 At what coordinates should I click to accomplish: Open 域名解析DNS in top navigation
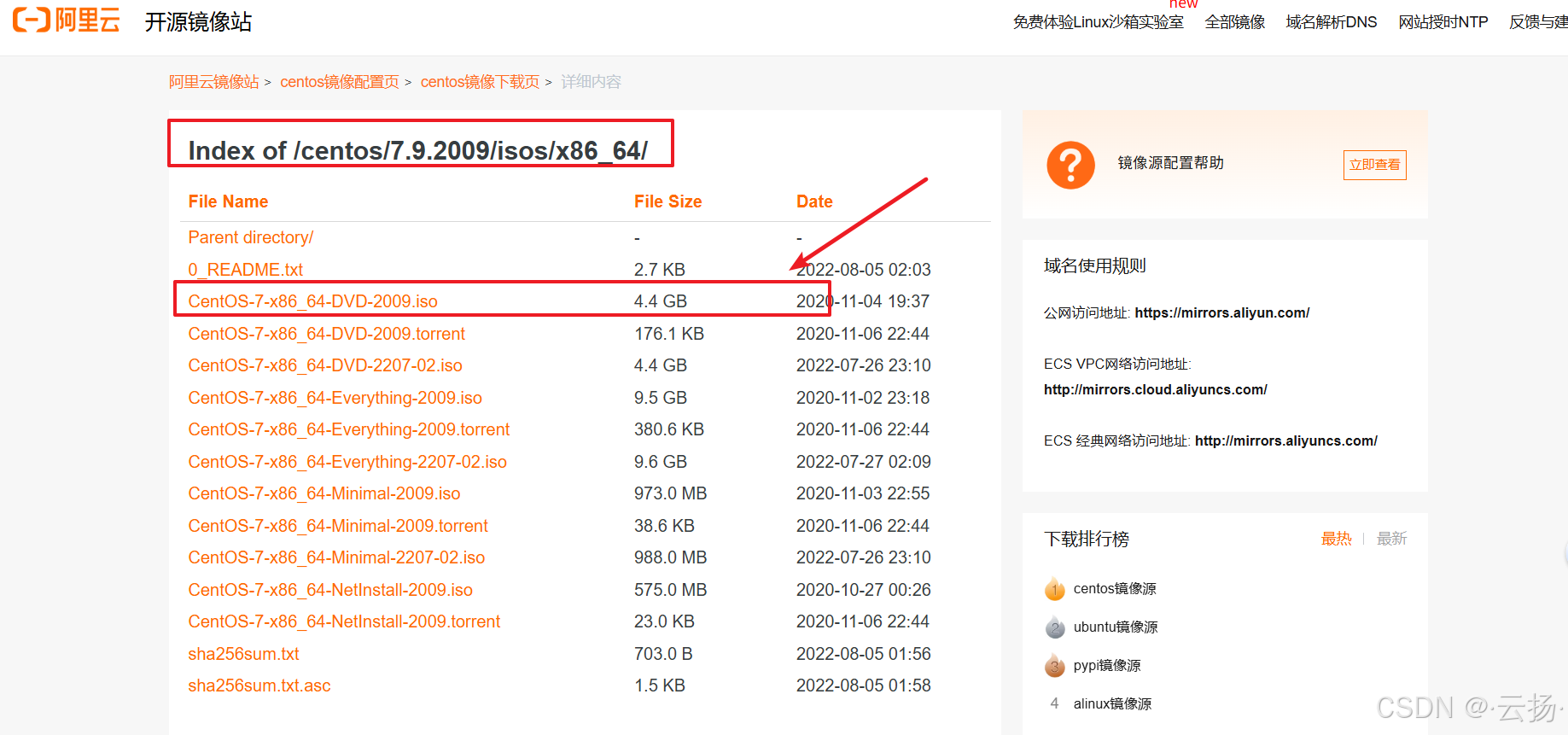(1331, 22)
